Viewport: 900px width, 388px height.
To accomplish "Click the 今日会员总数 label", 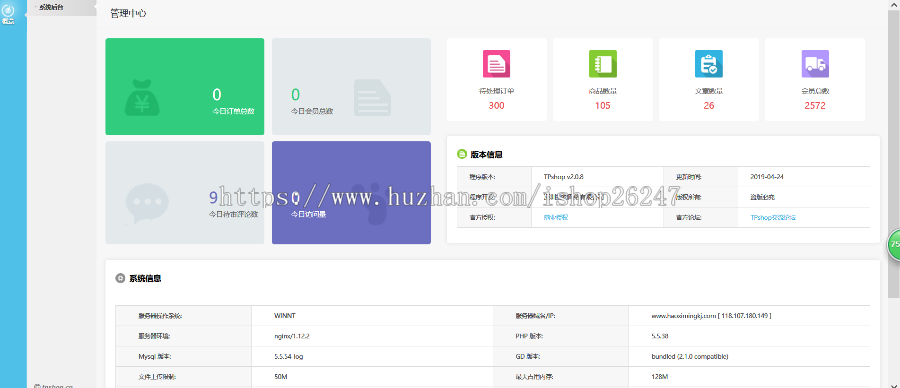I will pyautogui.click(x=312, y=111).
